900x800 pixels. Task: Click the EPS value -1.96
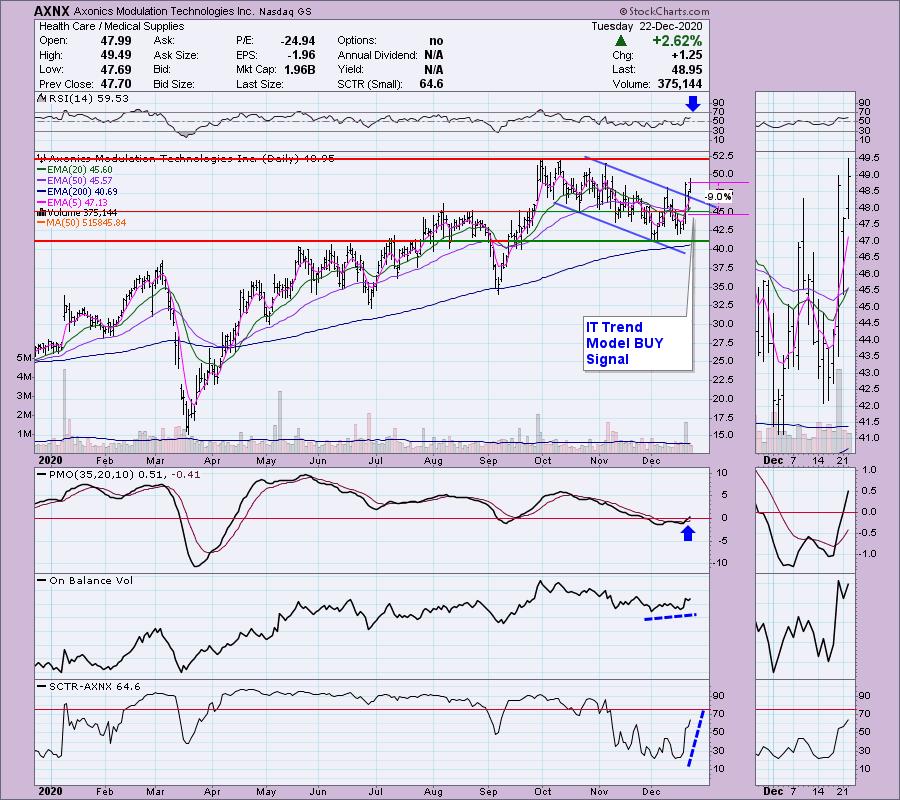[301, 55]
